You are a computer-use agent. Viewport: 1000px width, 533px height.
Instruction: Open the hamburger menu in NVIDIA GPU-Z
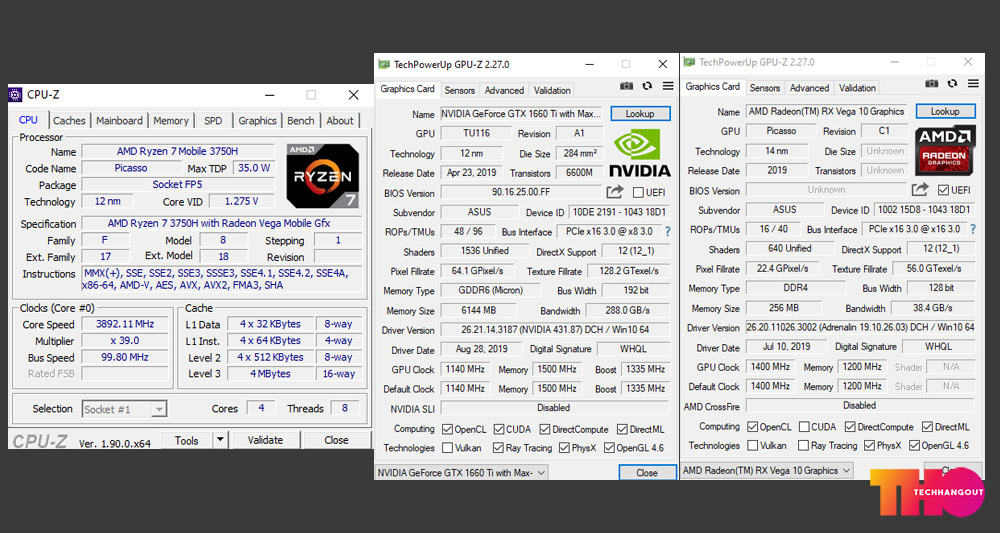tap(668, 86)
